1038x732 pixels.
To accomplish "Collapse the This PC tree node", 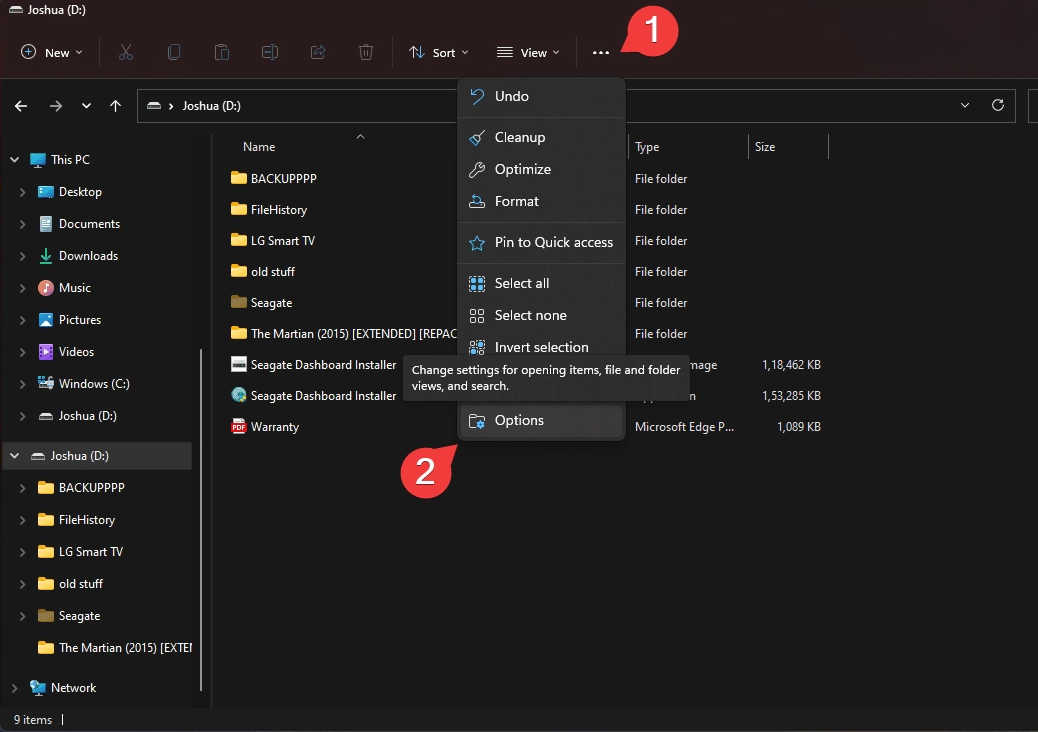I will (15, 160).
